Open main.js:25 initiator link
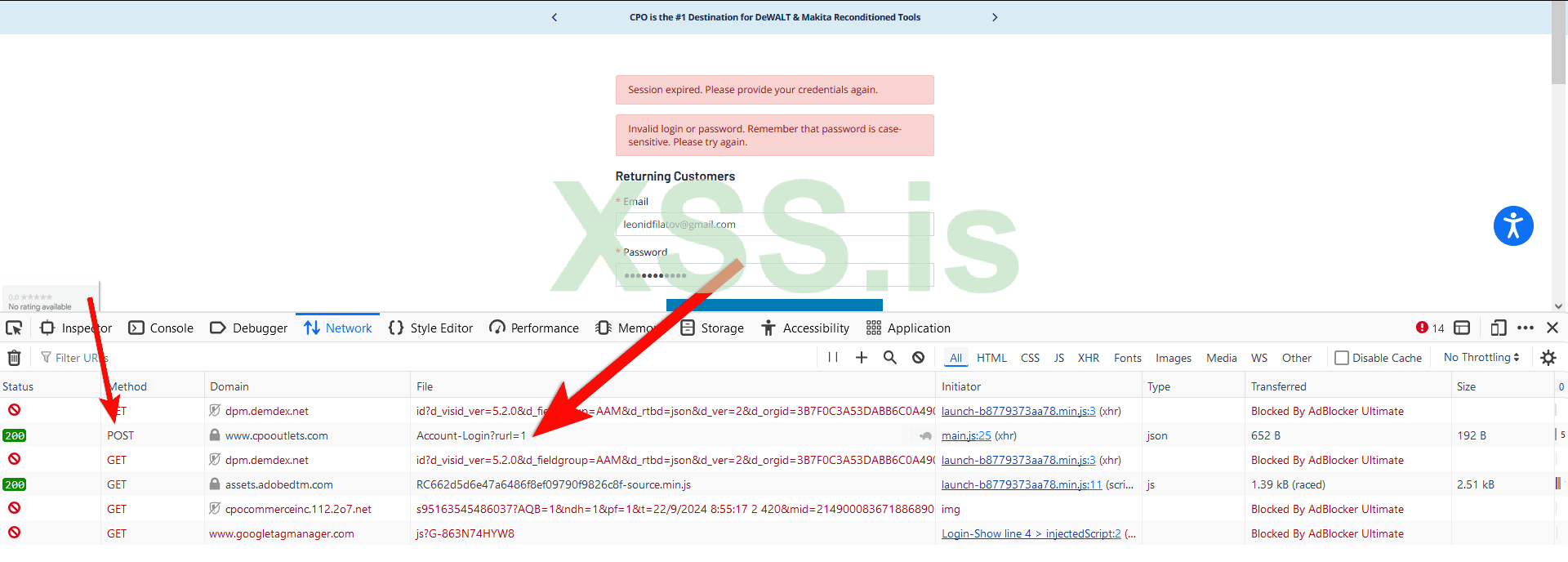Viewport: 1568px width, 562px height. 966,435
